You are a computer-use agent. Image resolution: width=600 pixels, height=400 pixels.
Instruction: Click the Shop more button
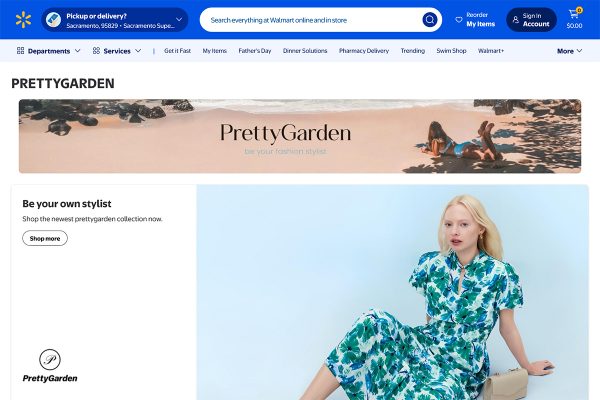[45, 238]
